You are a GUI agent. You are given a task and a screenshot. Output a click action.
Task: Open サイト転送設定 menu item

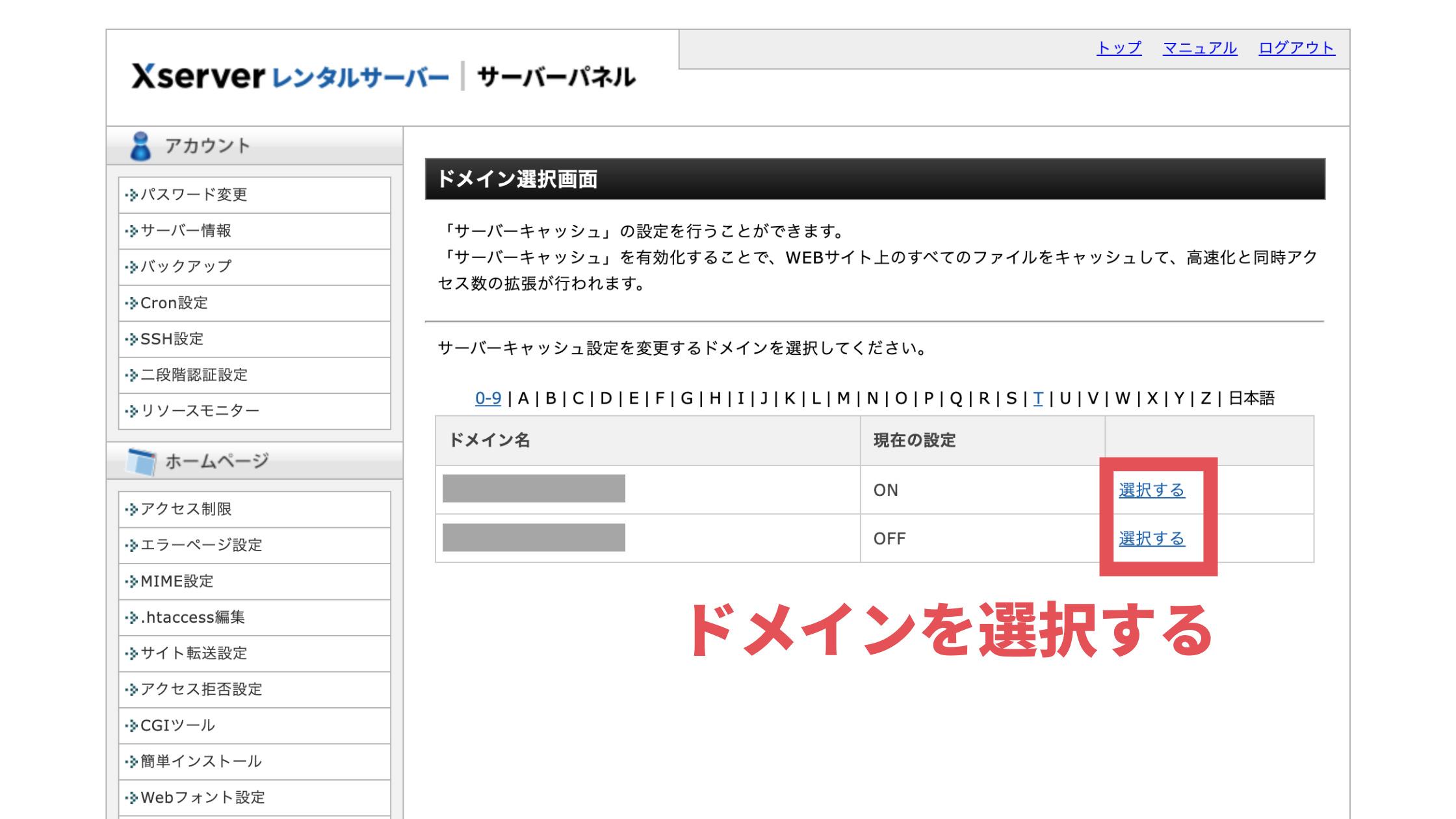click(x=255, y=653)
